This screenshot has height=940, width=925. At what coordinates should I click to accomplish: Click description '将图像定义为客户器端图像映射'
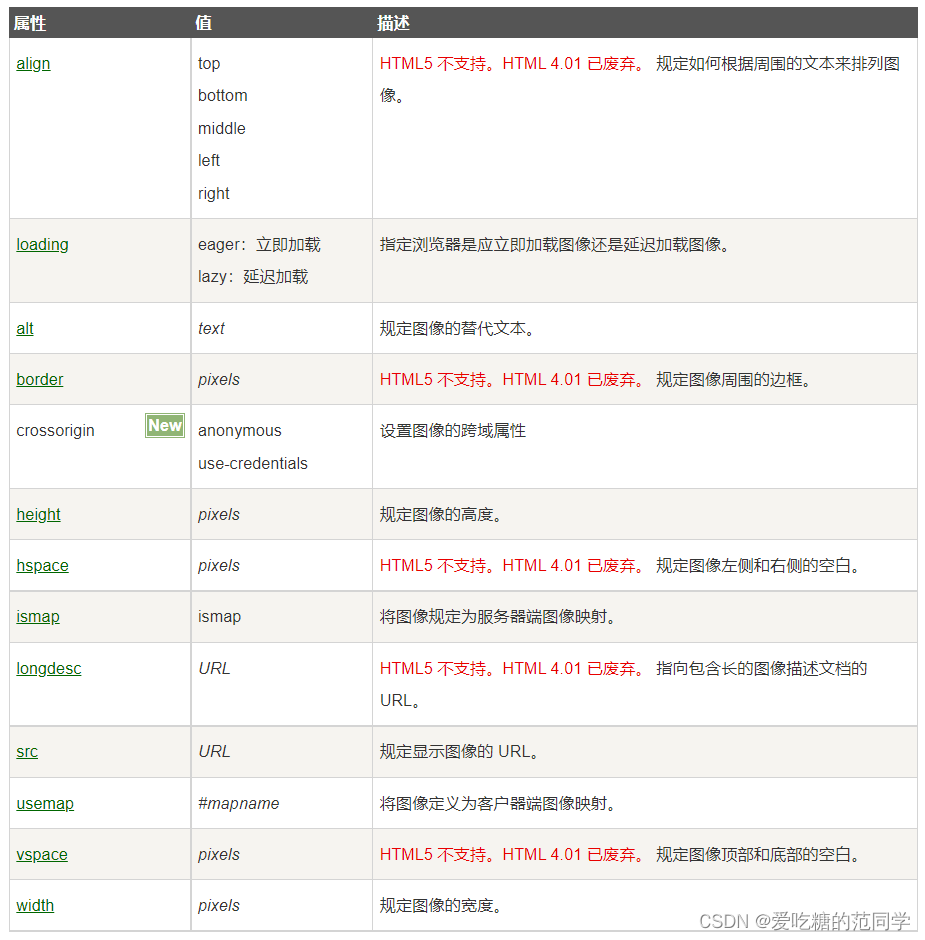tap(496, 803)
